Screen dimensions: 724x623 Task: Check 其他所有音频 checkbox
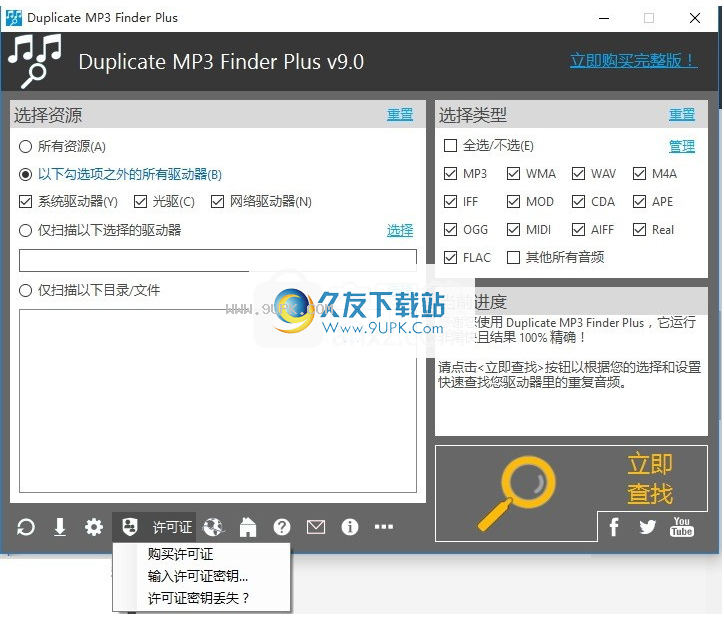point(513,258)
